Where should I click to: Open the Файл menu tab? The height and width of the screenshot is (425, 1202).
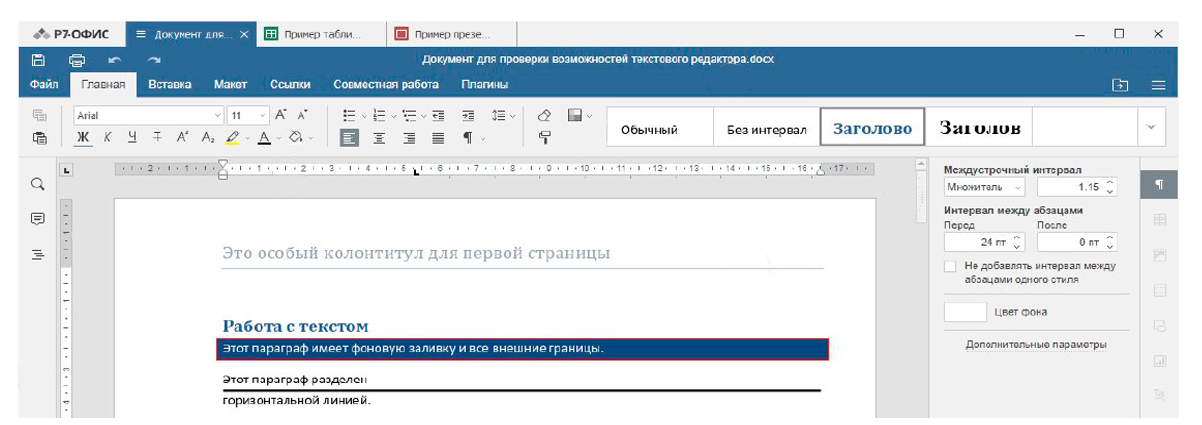pos(44,85)
